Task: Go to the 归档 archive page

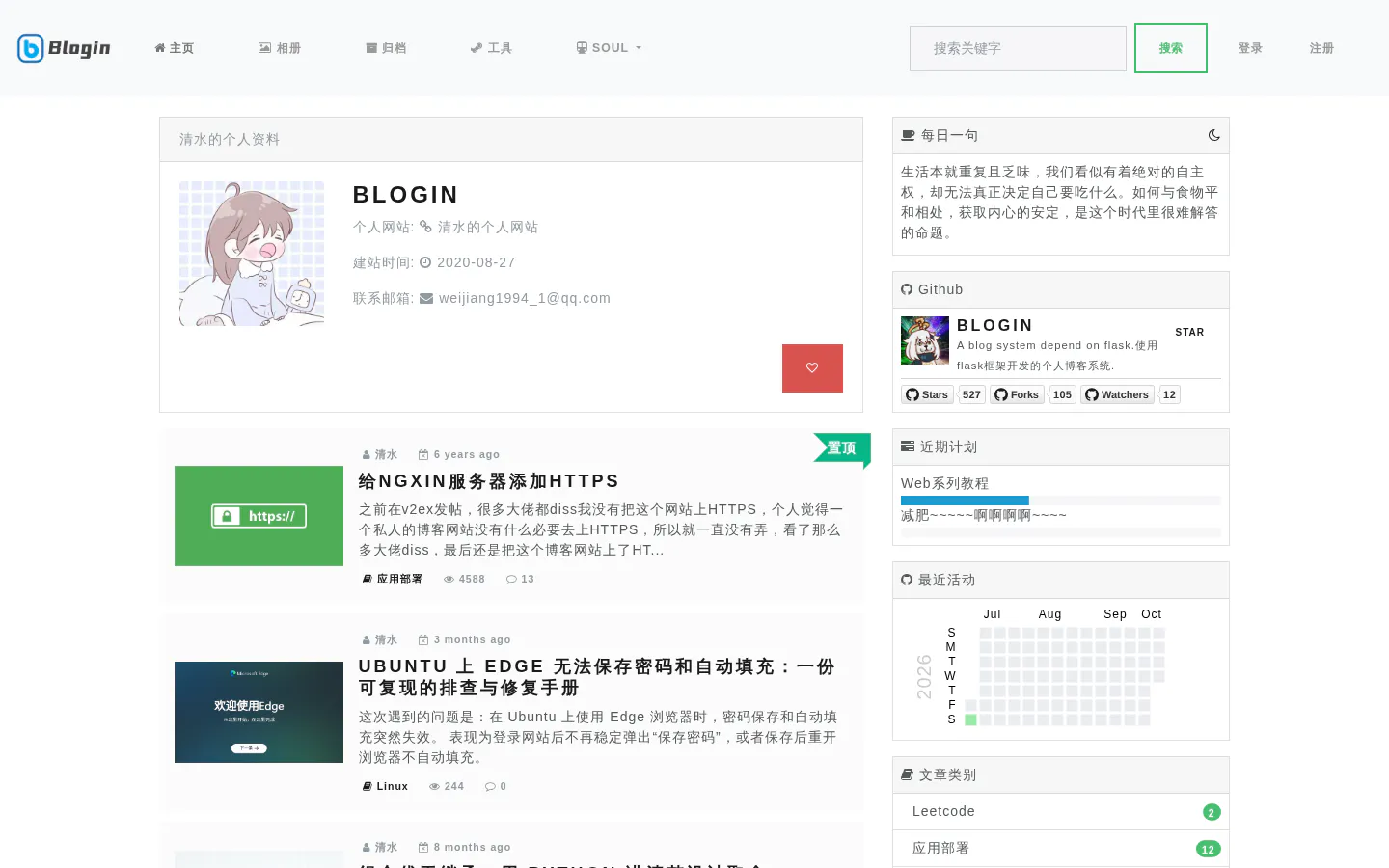Action: click(386, 48)
